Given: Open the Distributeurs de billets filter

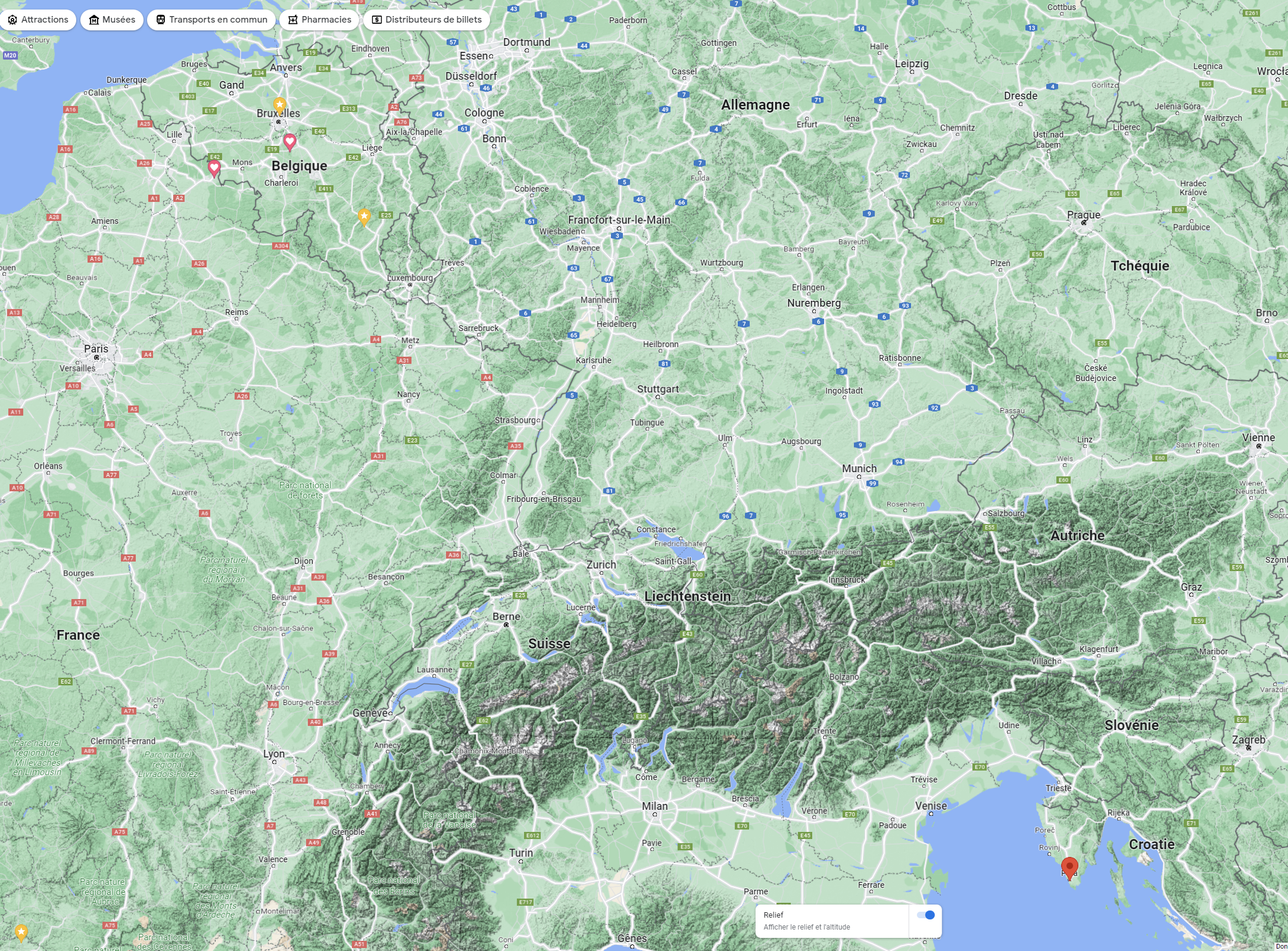Looking at the screenshot, I should tap(426, 20).
